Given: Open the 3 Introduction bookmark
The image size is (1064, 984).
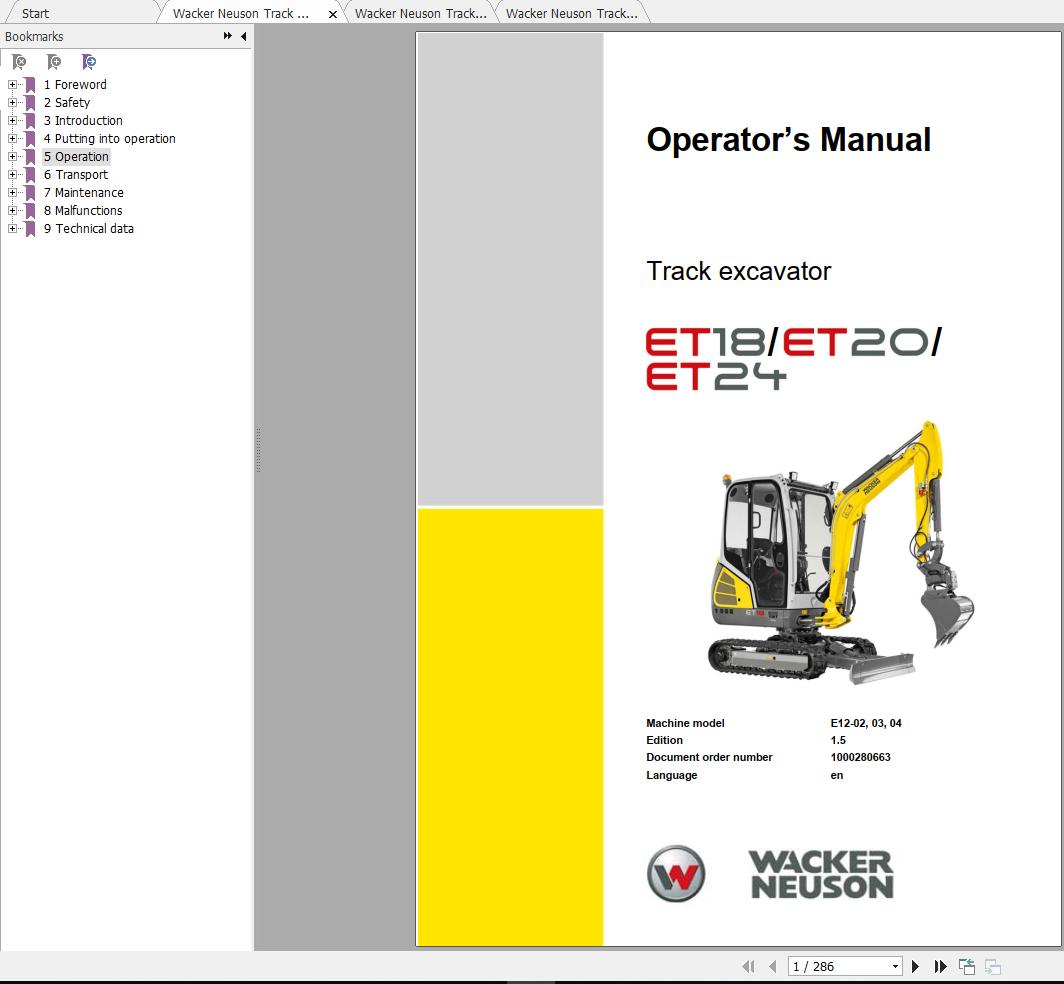Looking at the screenshot, I should 83,121.
